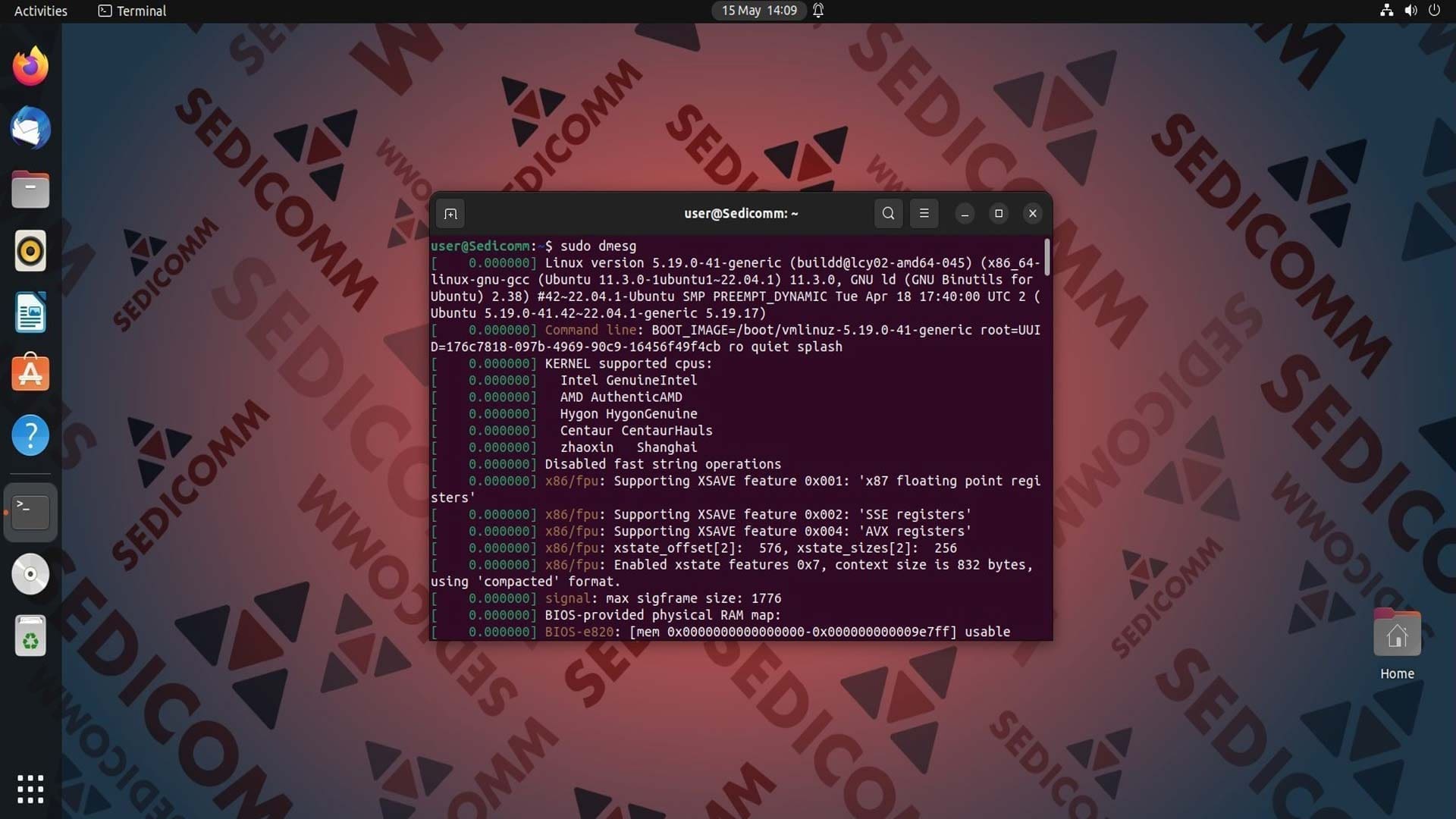Click the 'Intel GenuineIntel' line
Image resolution: width=1456 pixels, height=819 pixels.
point(629,380)
